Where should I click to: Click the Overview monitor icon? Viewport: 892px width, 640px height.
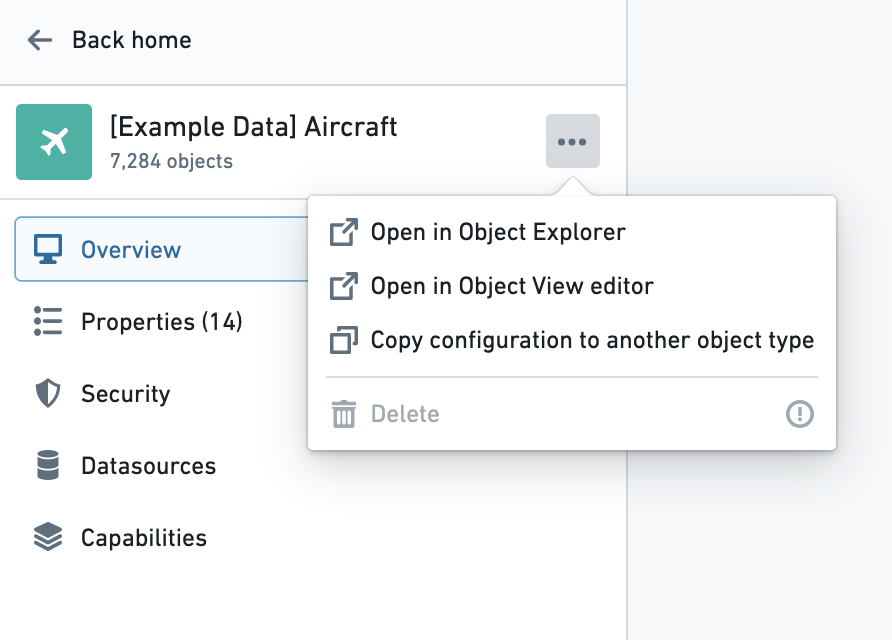click(48, 249)
